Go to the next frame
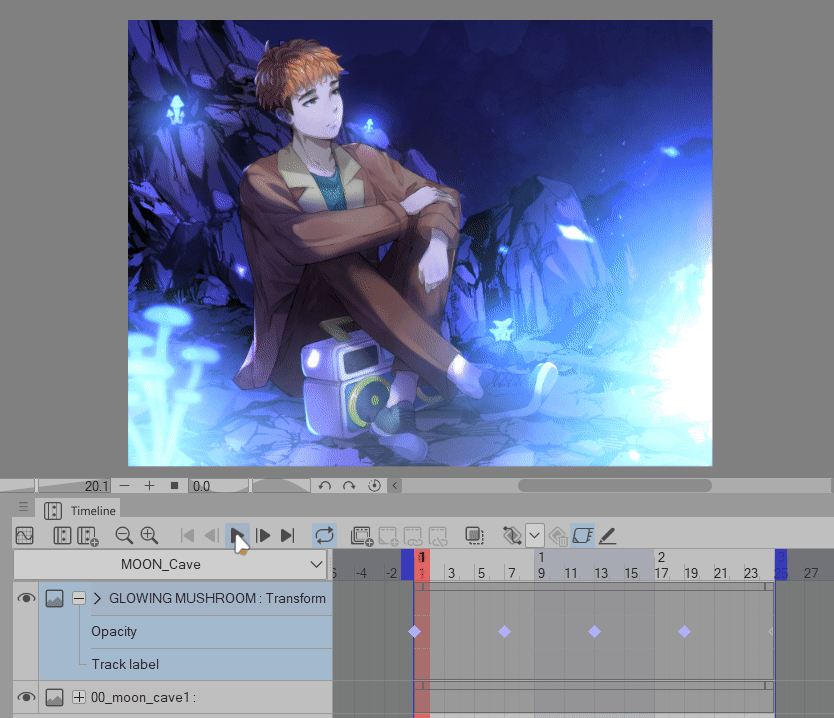Viewport: 834px width, 718px height. coord(263,536)
